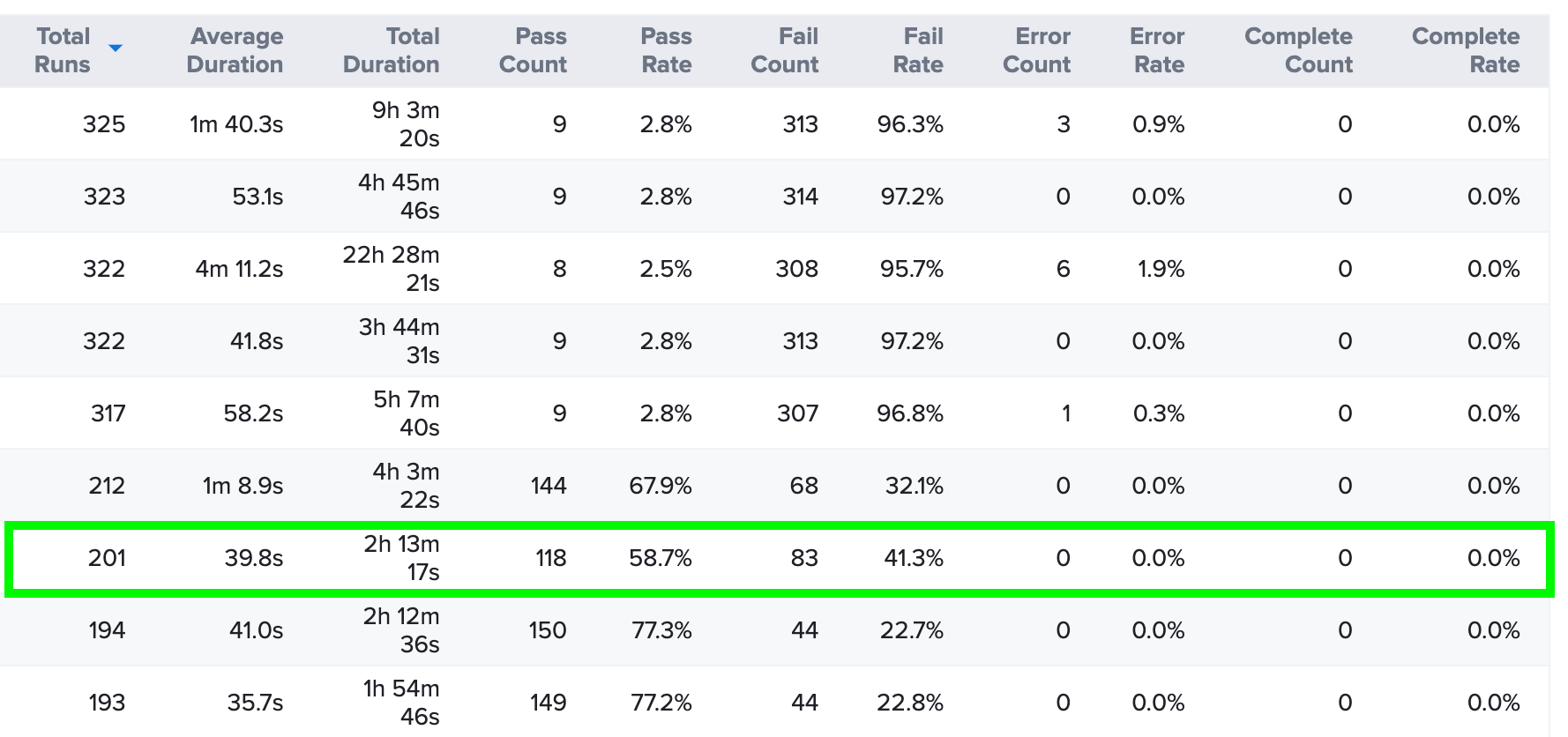Sort by the Total Duration column
Screen dimensions: 1568x737
click(392, 50)
